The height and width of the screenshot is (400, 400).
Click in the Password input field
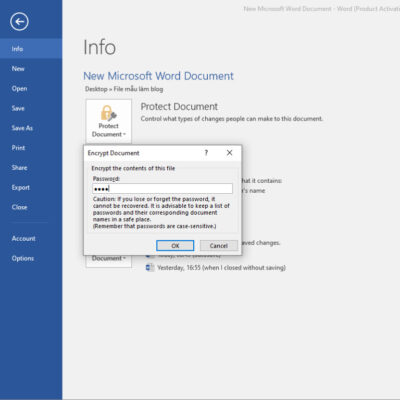tap(162, 189)
